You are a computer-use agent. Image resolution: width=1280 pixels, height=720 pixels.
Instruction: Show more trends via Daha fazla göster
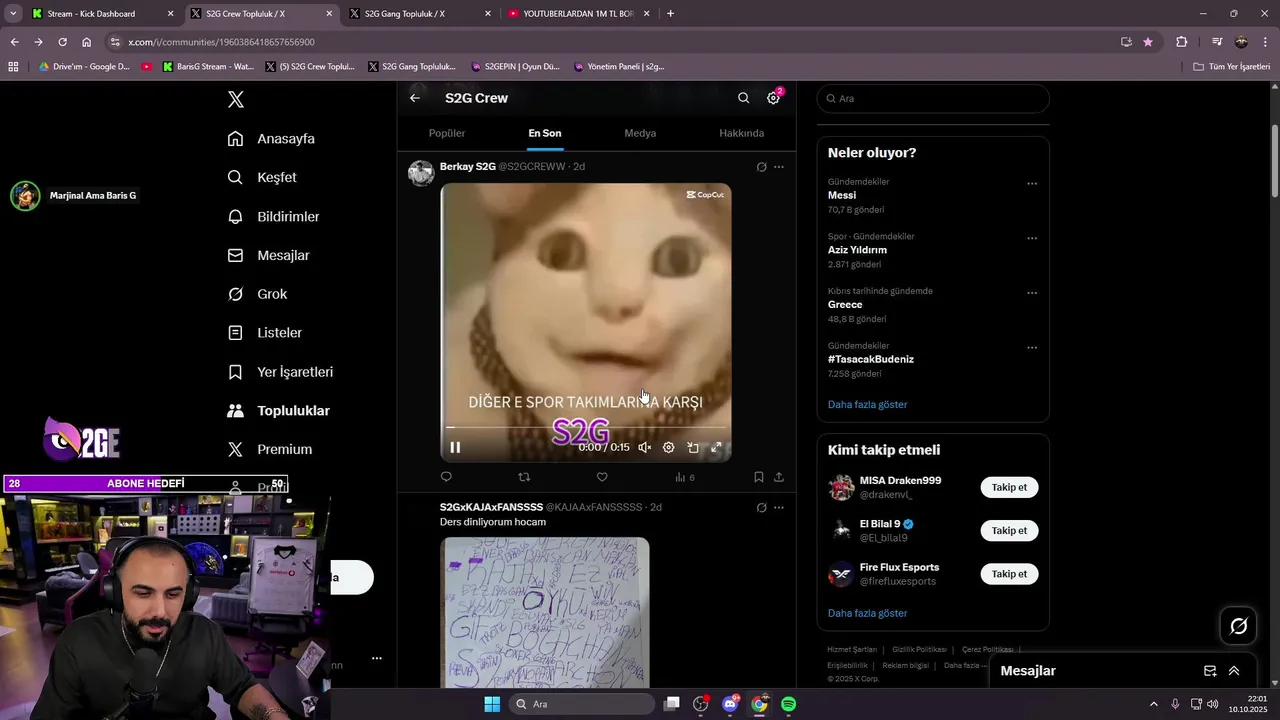867,404
